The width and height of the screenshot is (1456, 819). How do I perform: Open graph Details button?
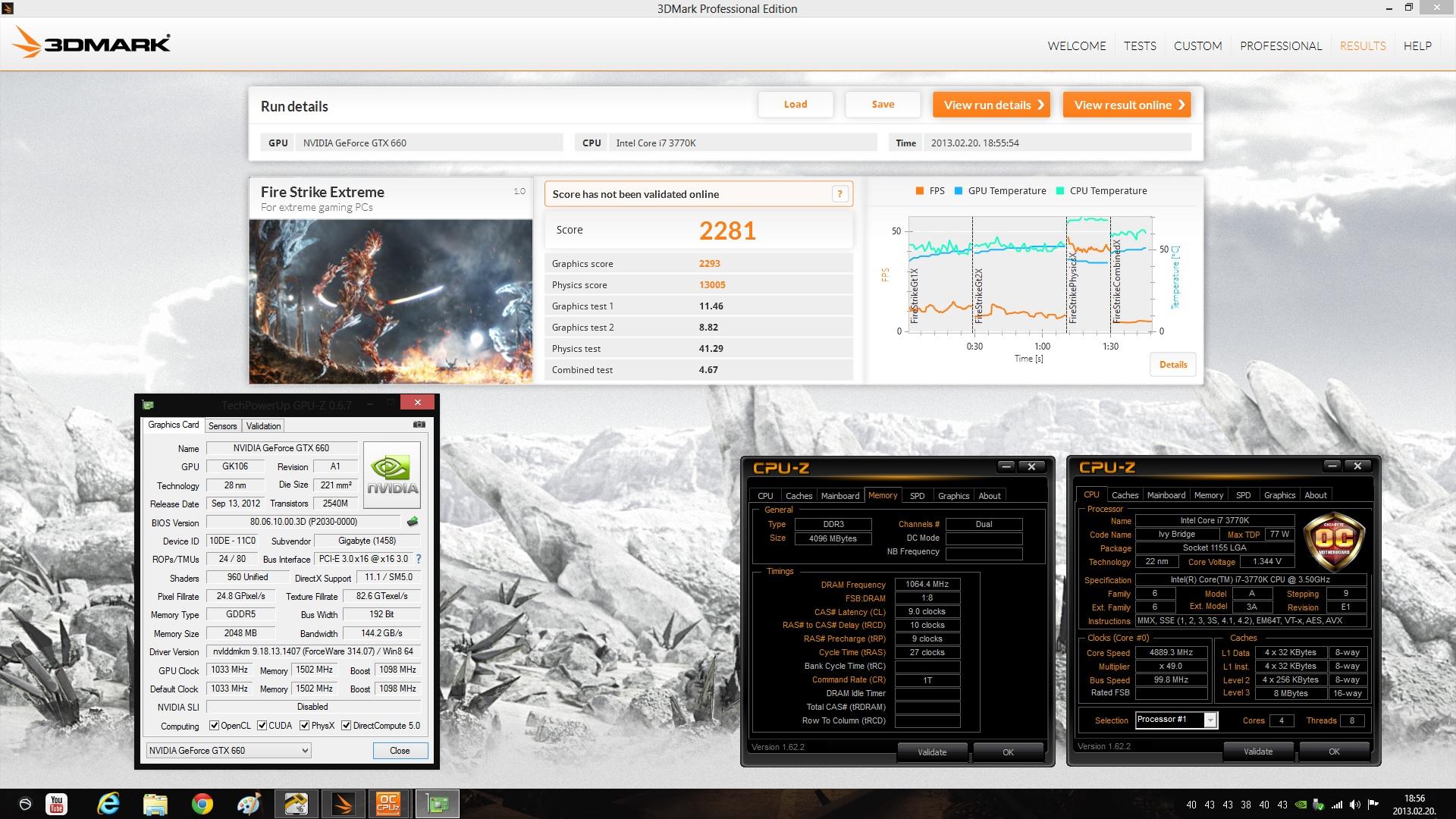(x=1173, y=365)
